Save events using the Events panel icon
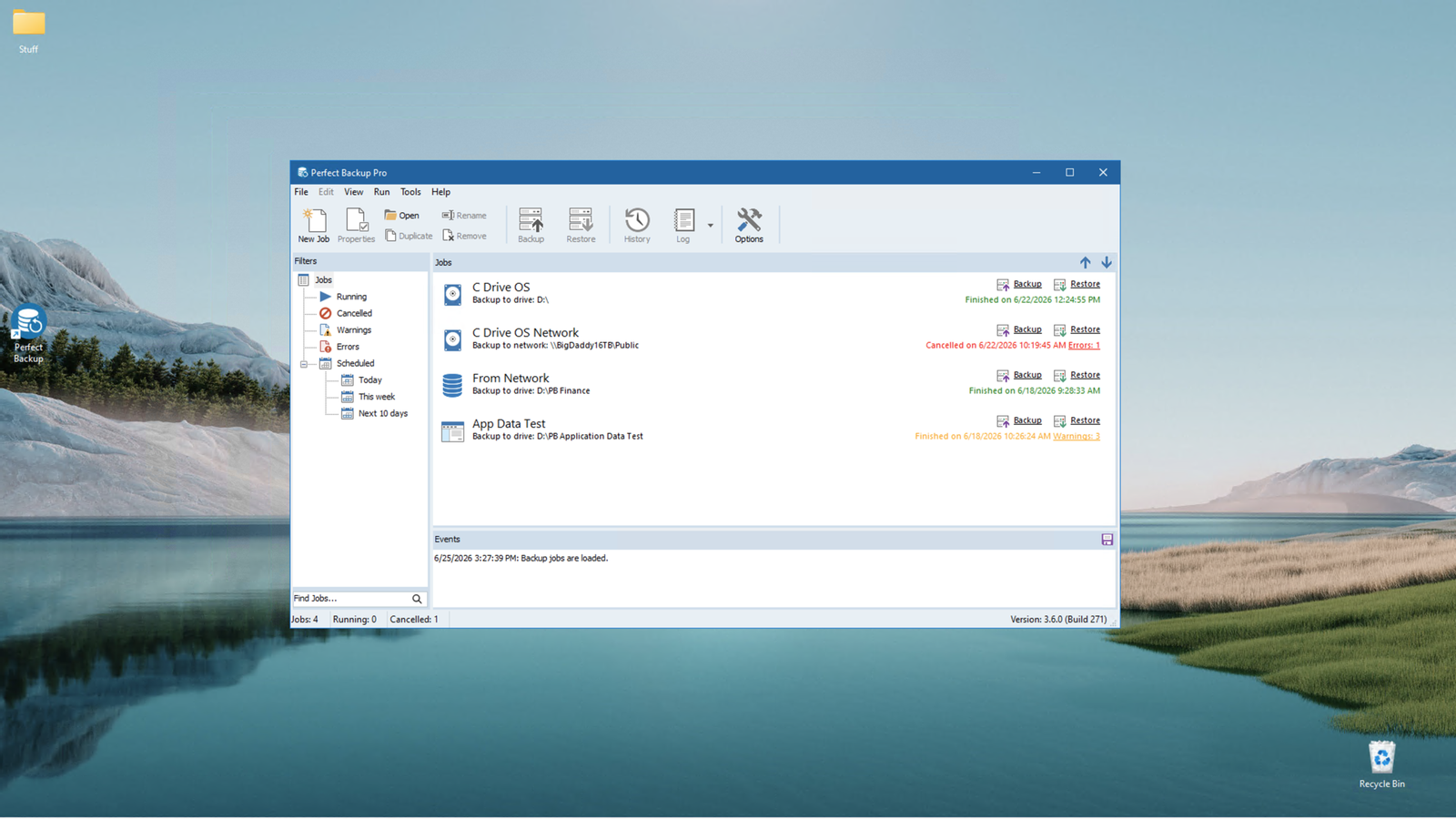Image resolution: width=1456 pixels, height=819 pixels. pyautogui.click(x=1107, y=540)
